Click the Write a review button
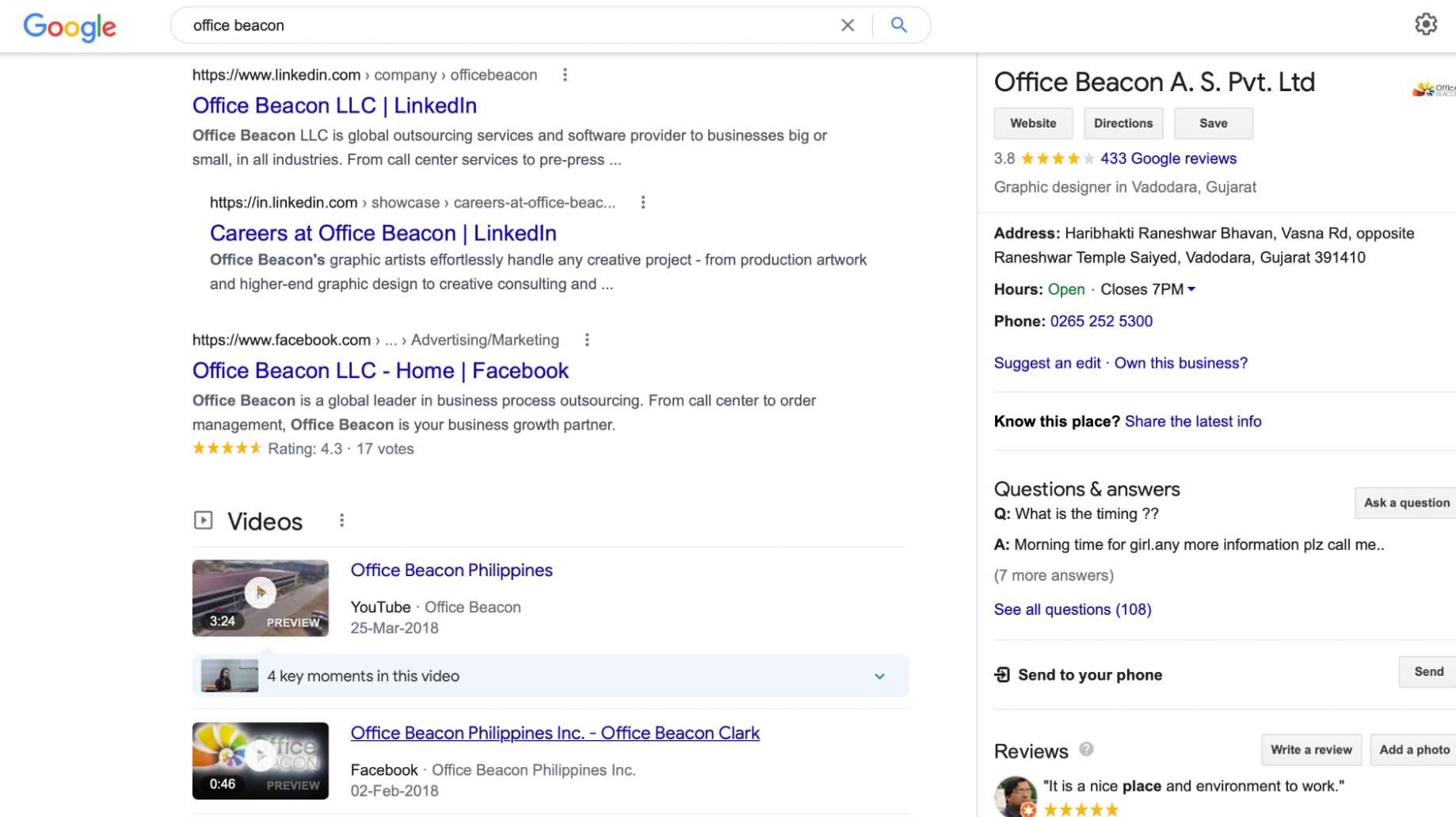Image resolution: width=1456 pixels, height=817 pixels. pos(1311,750)
